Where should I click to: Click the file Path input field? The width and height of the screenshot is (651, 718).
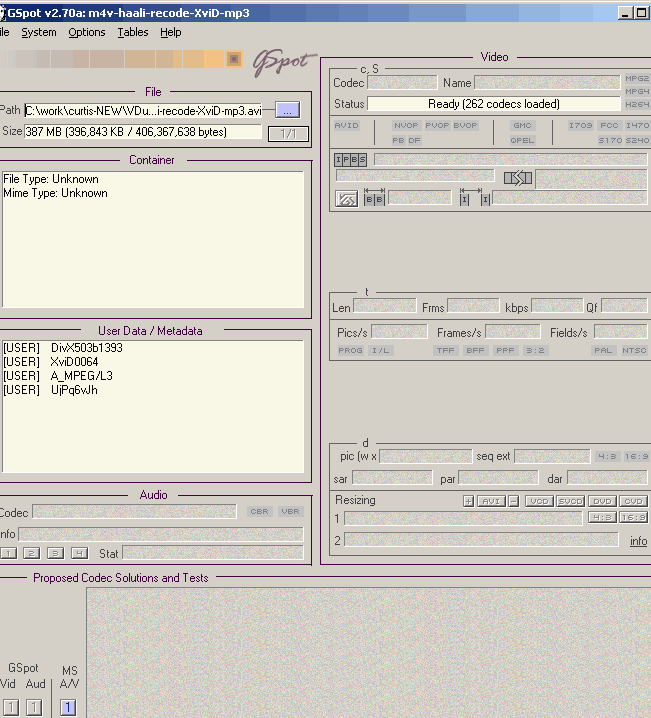click(143, 111)
